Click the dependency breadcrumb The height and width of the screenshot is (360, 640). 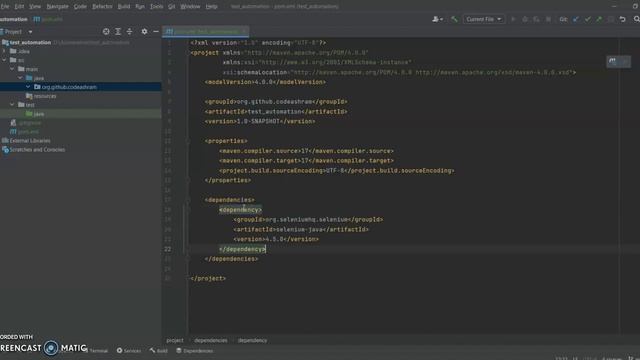(252, 340)
